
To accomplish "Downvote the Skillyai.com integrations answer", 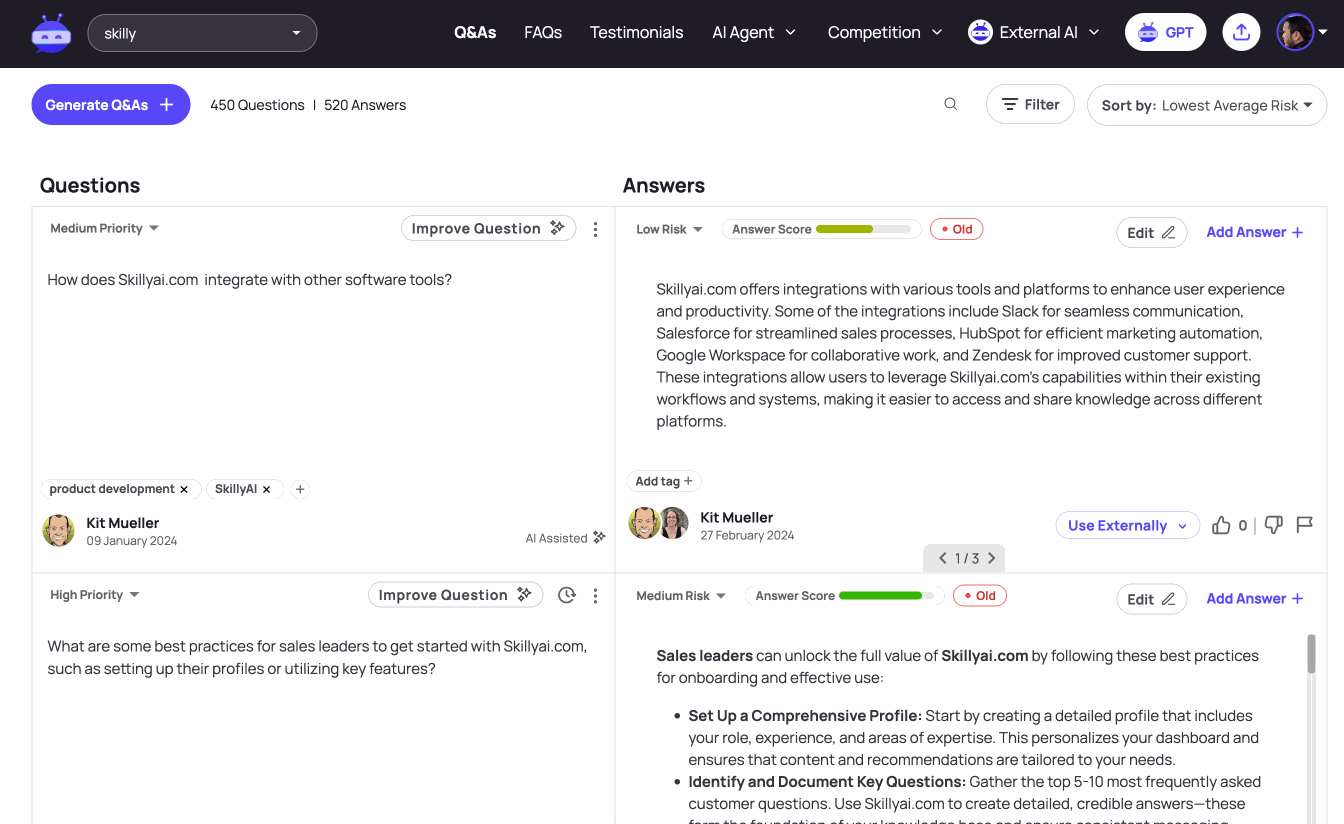I will (1273, 525).
